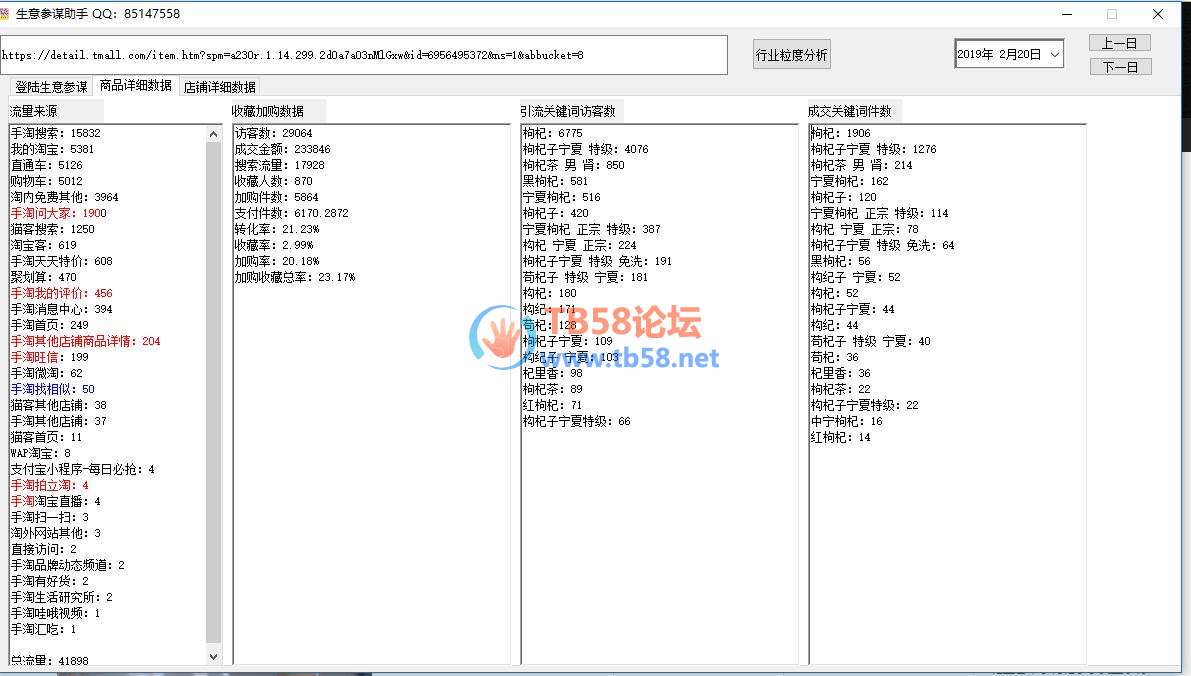Select row 购物车: 5012
Screen dimensions: 1191x676
[x=46, y=181]
